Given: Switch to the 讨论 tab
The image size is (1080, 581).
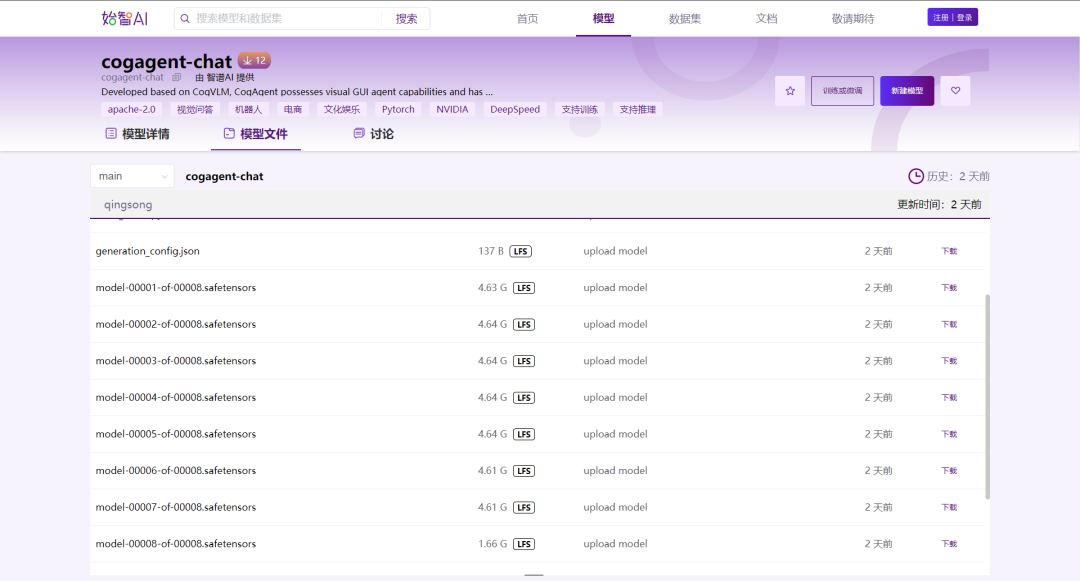Looking at the screenshot, I should (373, 134).
